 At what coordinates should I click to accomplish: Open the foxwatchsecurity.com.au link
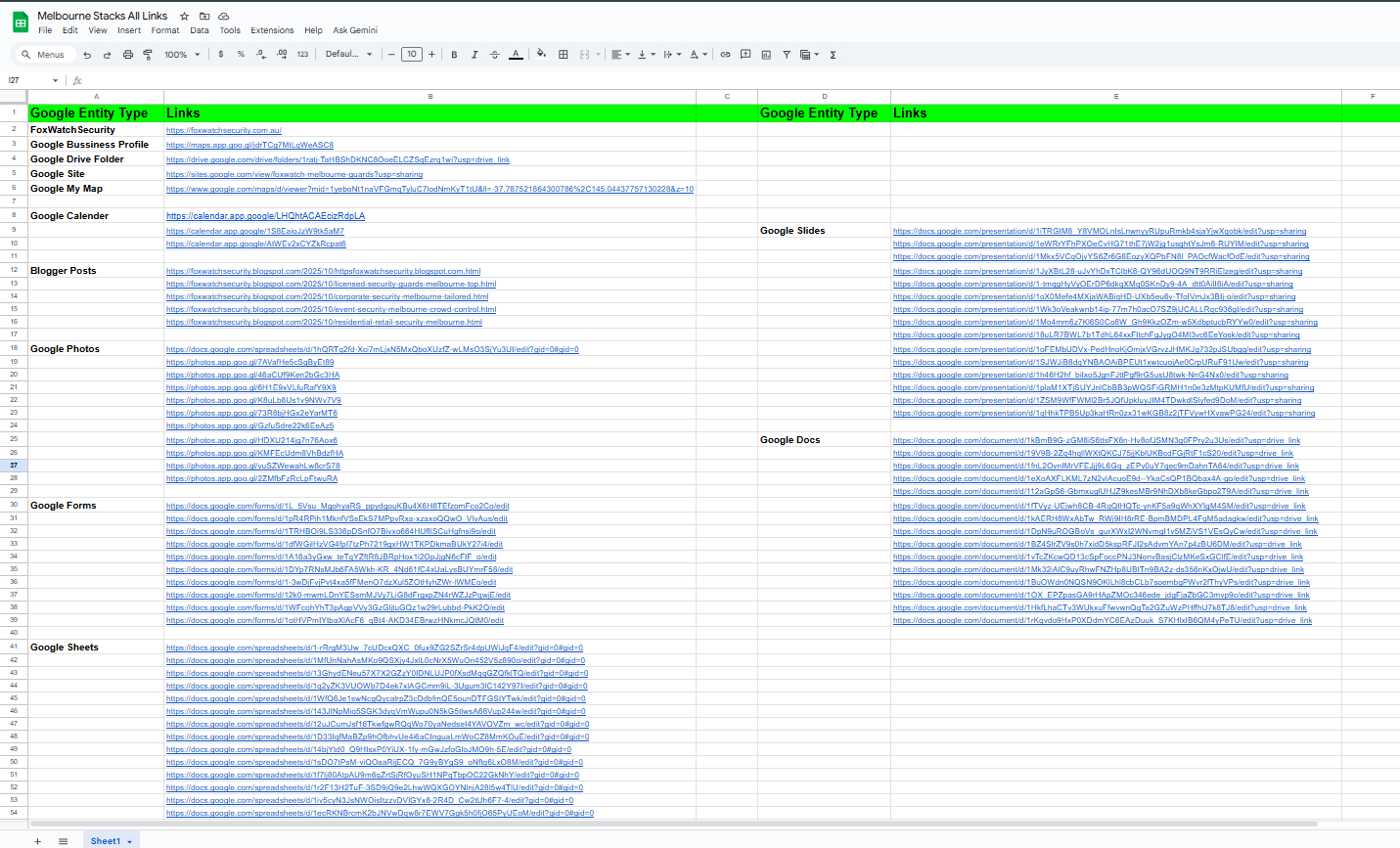tap(223, 130)
